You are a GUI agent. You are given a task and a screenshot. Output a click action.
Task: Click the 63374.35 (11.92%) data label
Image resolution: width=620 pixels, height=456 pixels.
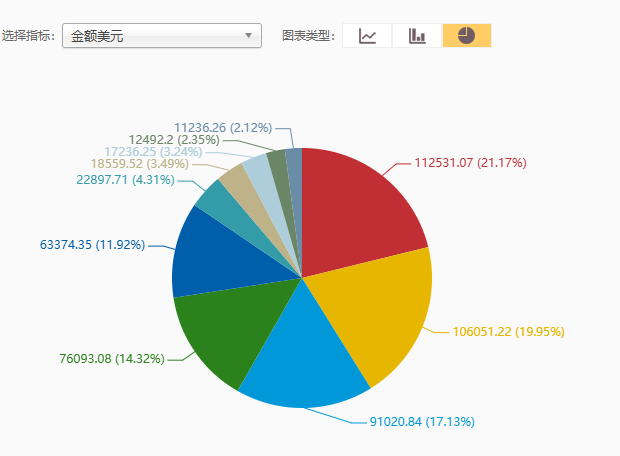click(x=93, y=244)
